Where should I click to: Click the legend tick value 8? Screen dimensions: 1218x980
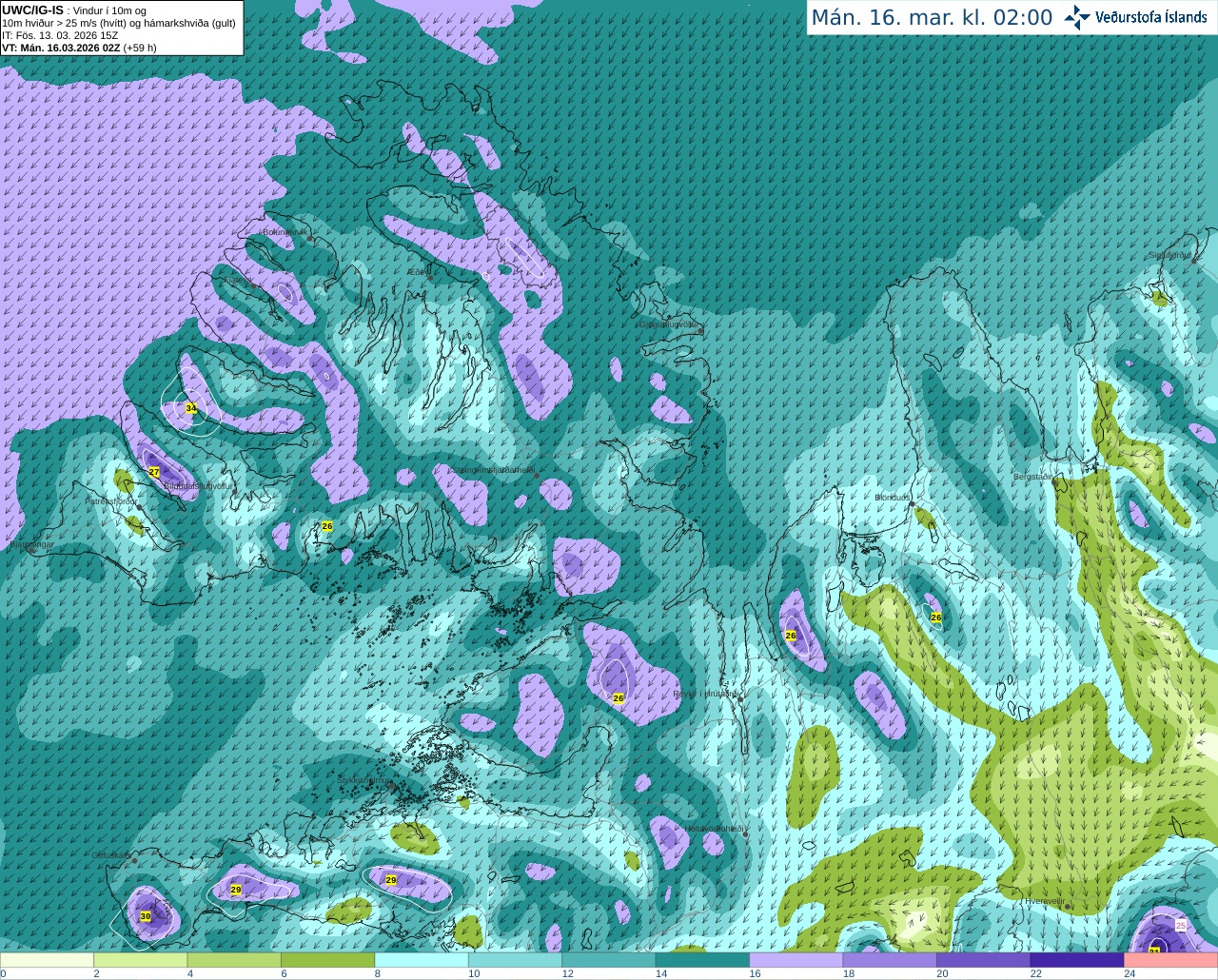tap(378, 973)
